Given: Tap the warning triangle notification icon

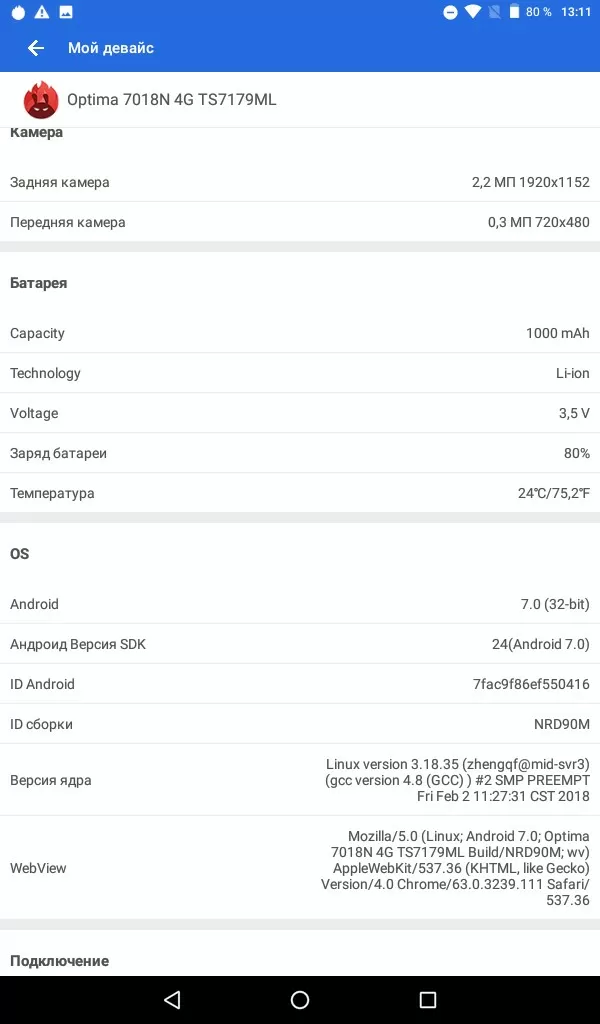Looking at the screenshot, I should 42,12.
